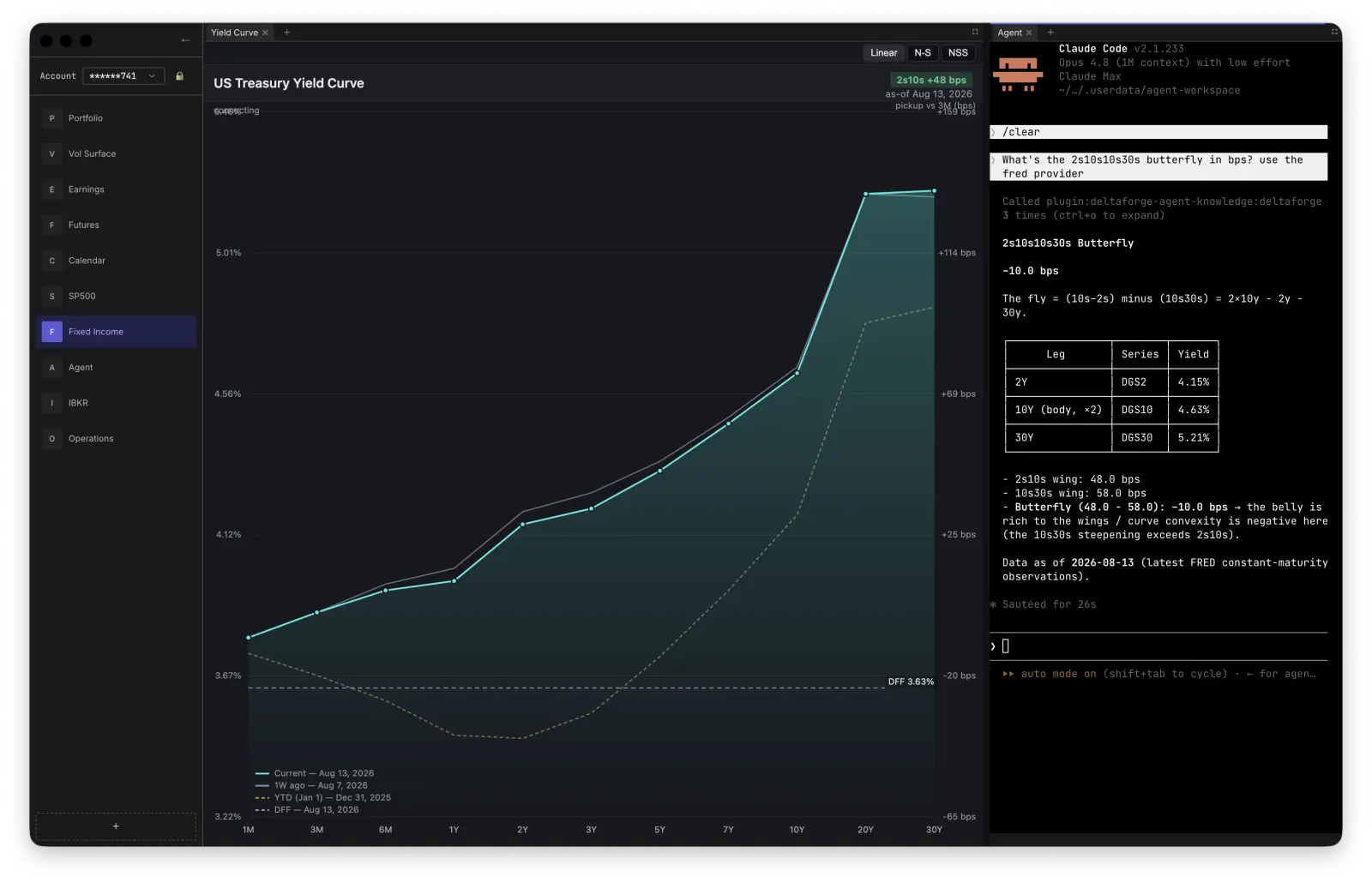Open Calendar in the sidebar
The image size is (1372, 883).
pyautogui.click(x=117, y=261)
